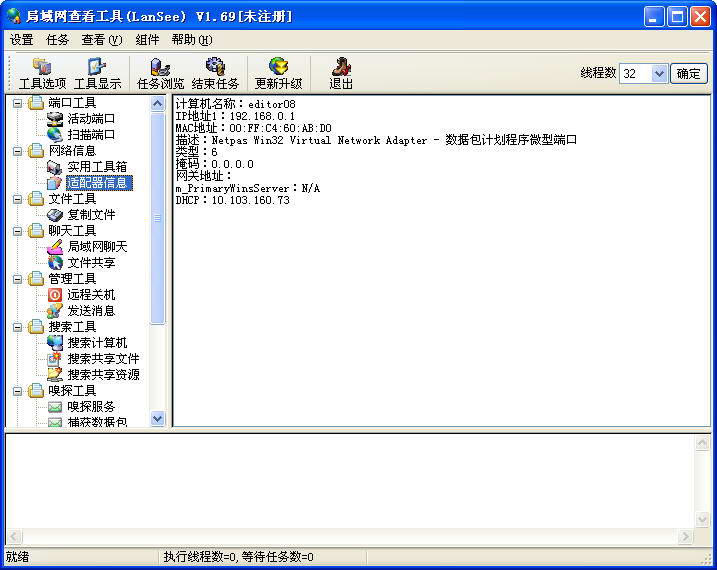Click the 退出 toolbar icon
Screen dimensions: 717x570
tap(341, 73)
